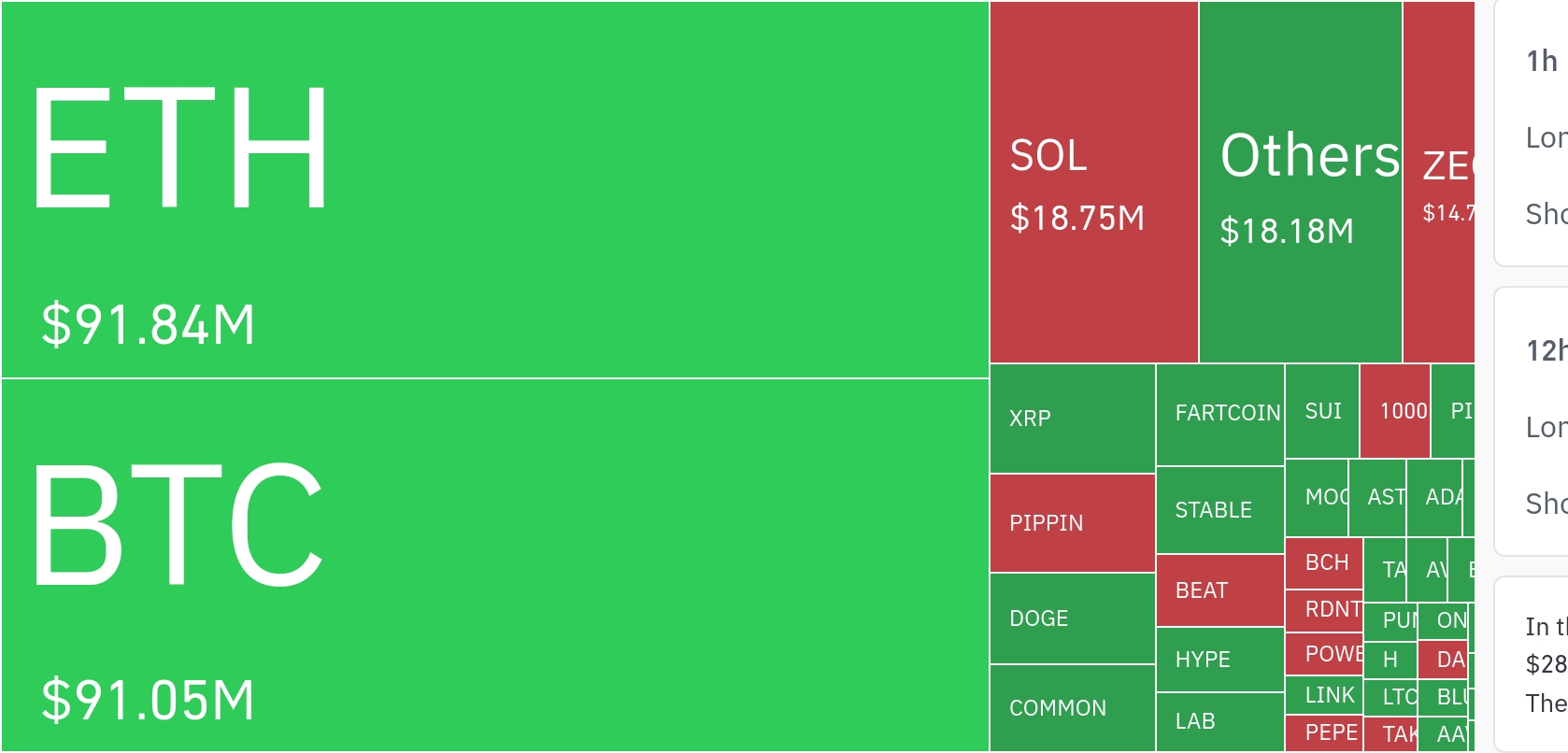
Task: Select the red RDNT cell
Action: pyautogui.click(x=1324, y=610)
